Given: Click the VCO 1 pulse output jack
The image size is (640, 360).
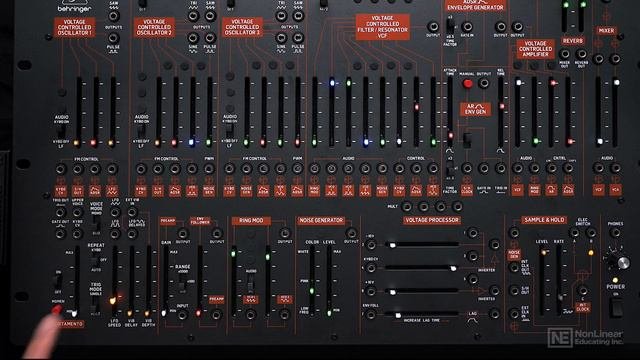Looking at the screenshot, I should tap(113, 38).
